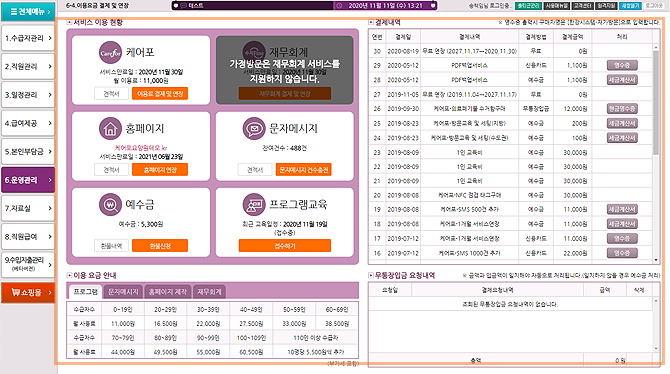Click the 예수금 won coin icon
Image resolution: width=670 pixels, height=374 pixels.
[110, 204]
